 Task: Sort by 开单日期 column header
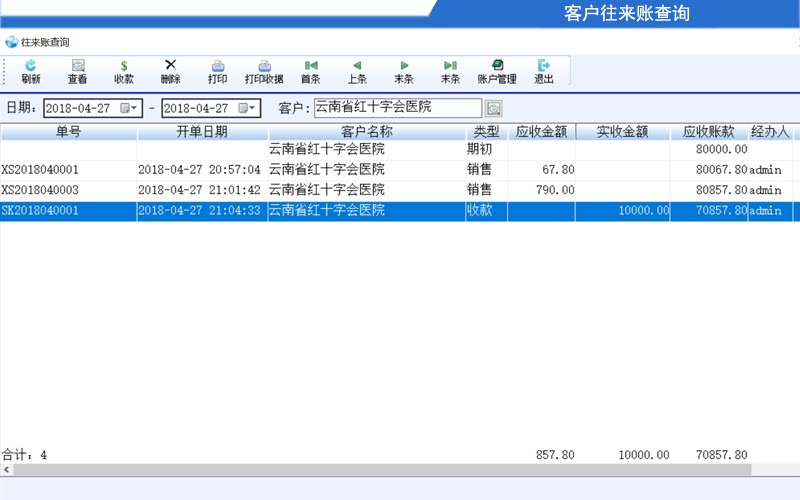202,132
